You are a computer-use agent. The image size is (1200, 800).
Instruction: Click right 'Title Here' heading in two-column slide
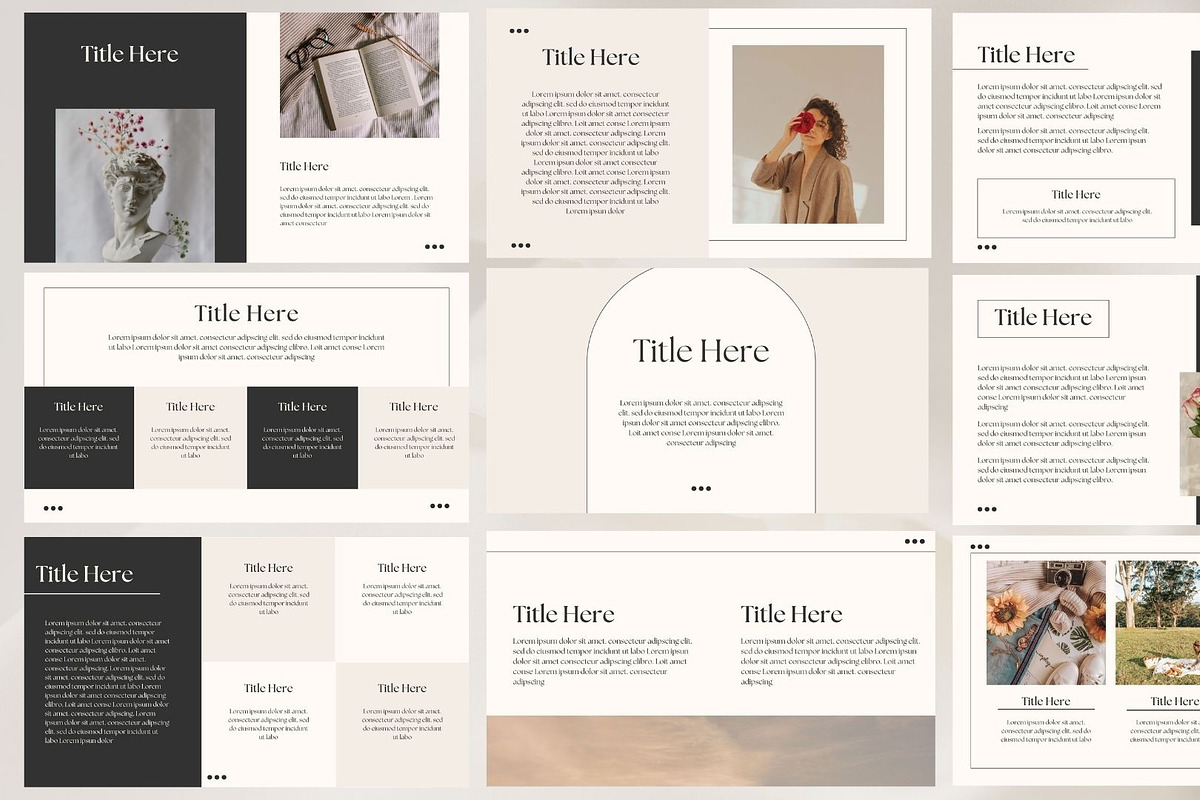[x=792, y=614]
